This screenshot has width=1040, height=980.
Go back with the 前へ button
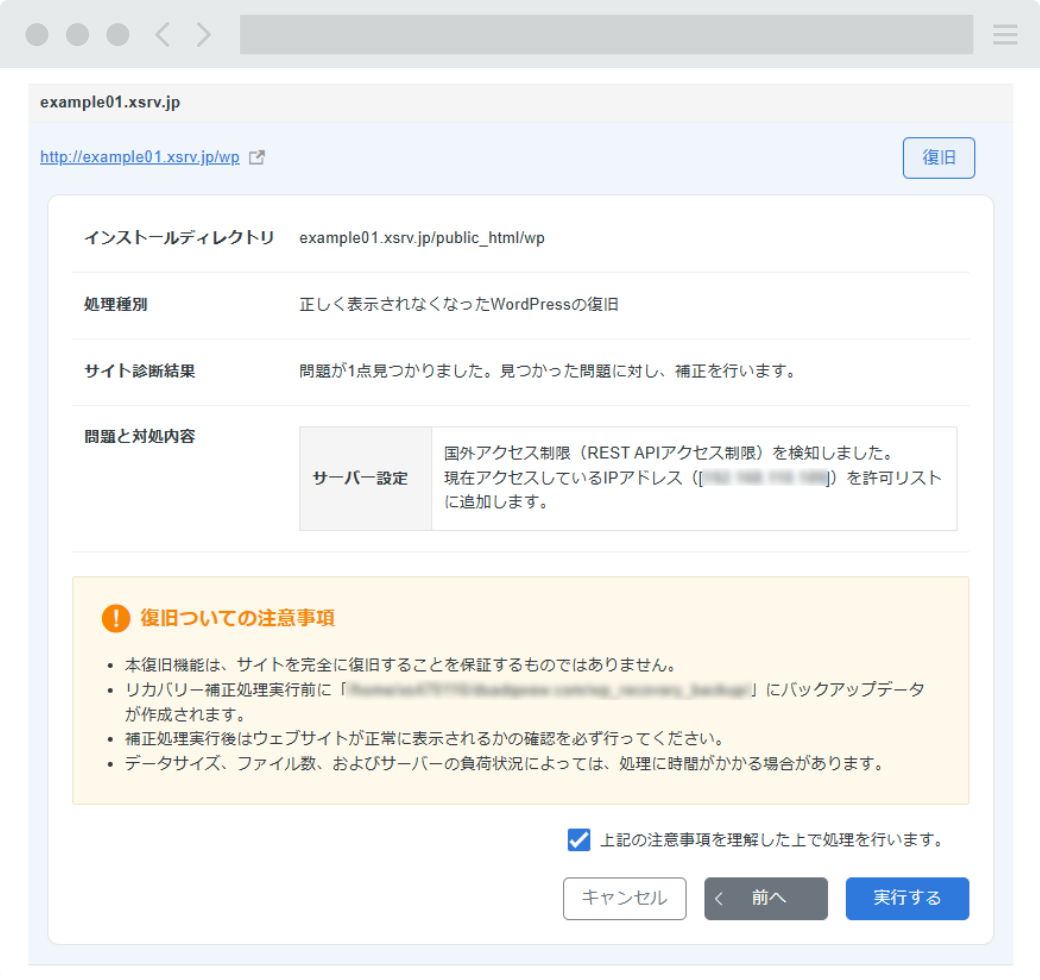766,898
